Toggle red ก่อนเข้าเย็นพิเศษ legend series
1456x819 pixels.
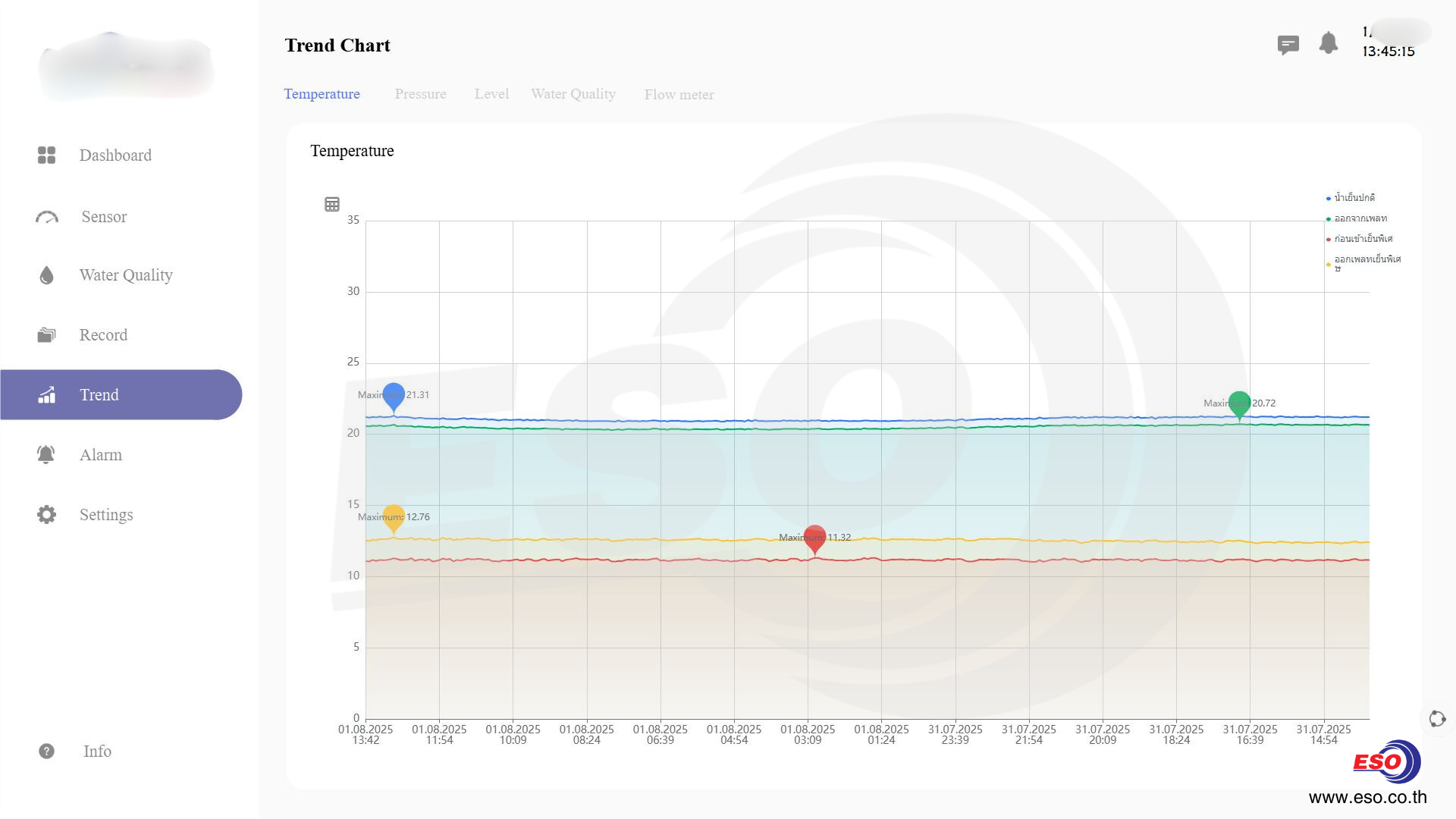click(x=1362, y=239)
